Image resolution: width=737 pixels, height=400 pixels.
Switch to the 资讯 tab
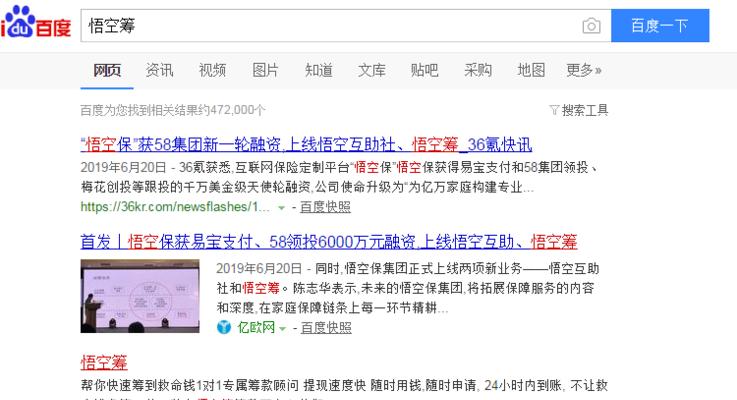tap(159, 71)
